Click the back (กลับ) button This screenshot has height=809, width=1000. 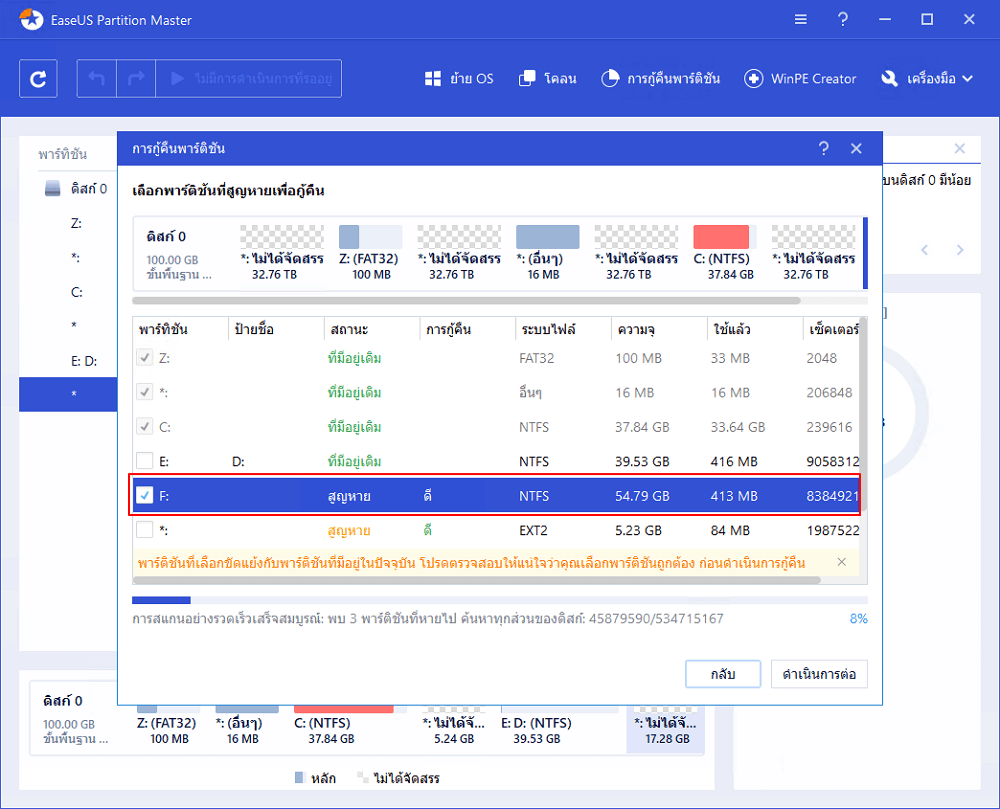point(723,674)
